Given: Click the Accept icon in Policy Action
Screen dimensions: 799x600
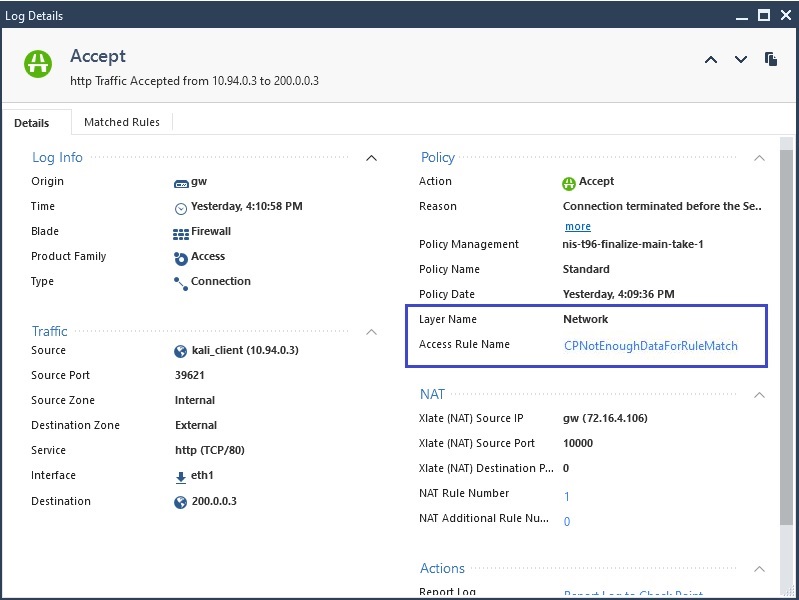Looking at the screenshot, I should 569,184.
